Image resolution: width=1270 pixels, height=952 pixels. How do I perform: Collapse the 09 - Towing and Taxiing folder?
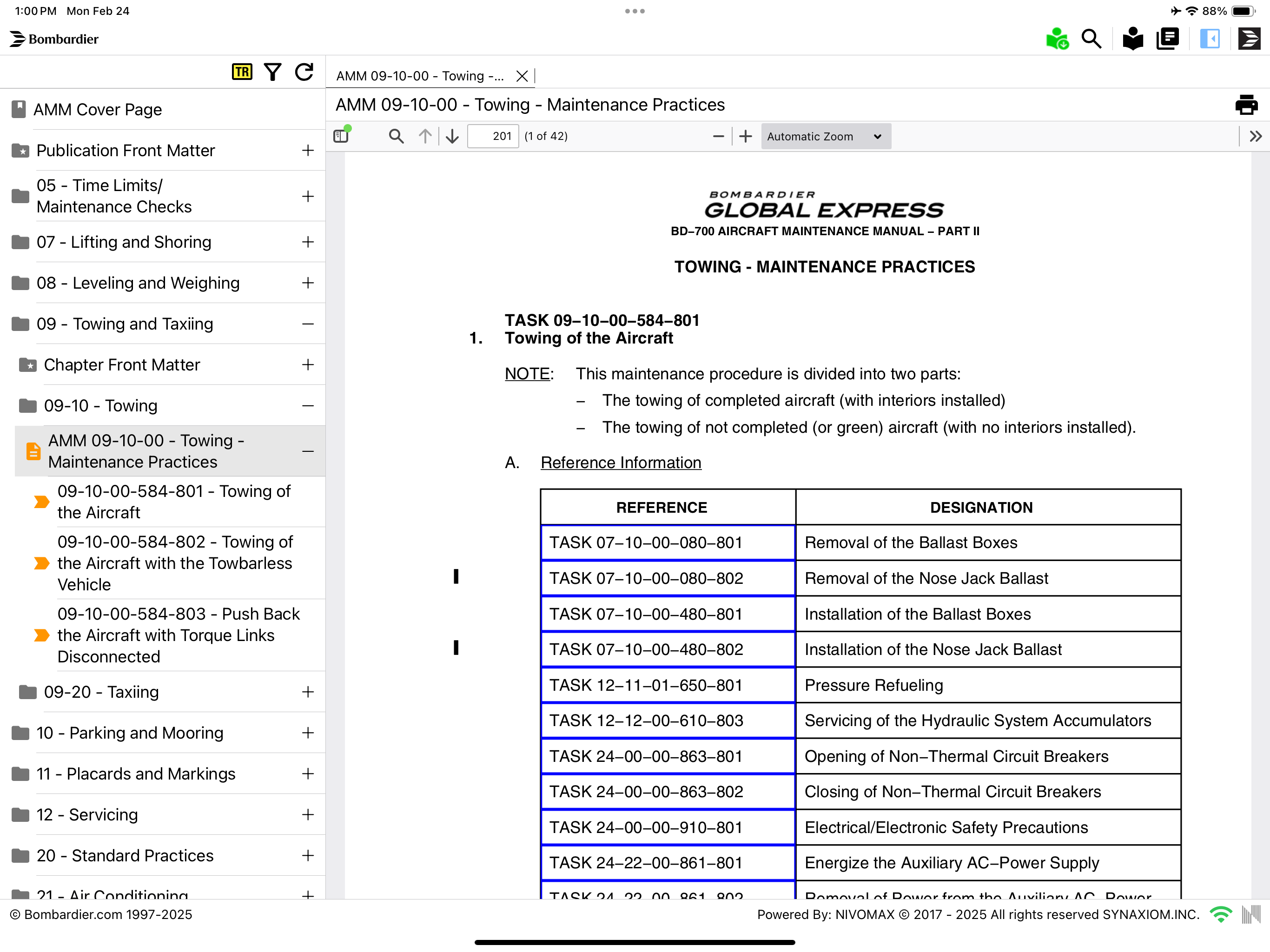[308, 324]
